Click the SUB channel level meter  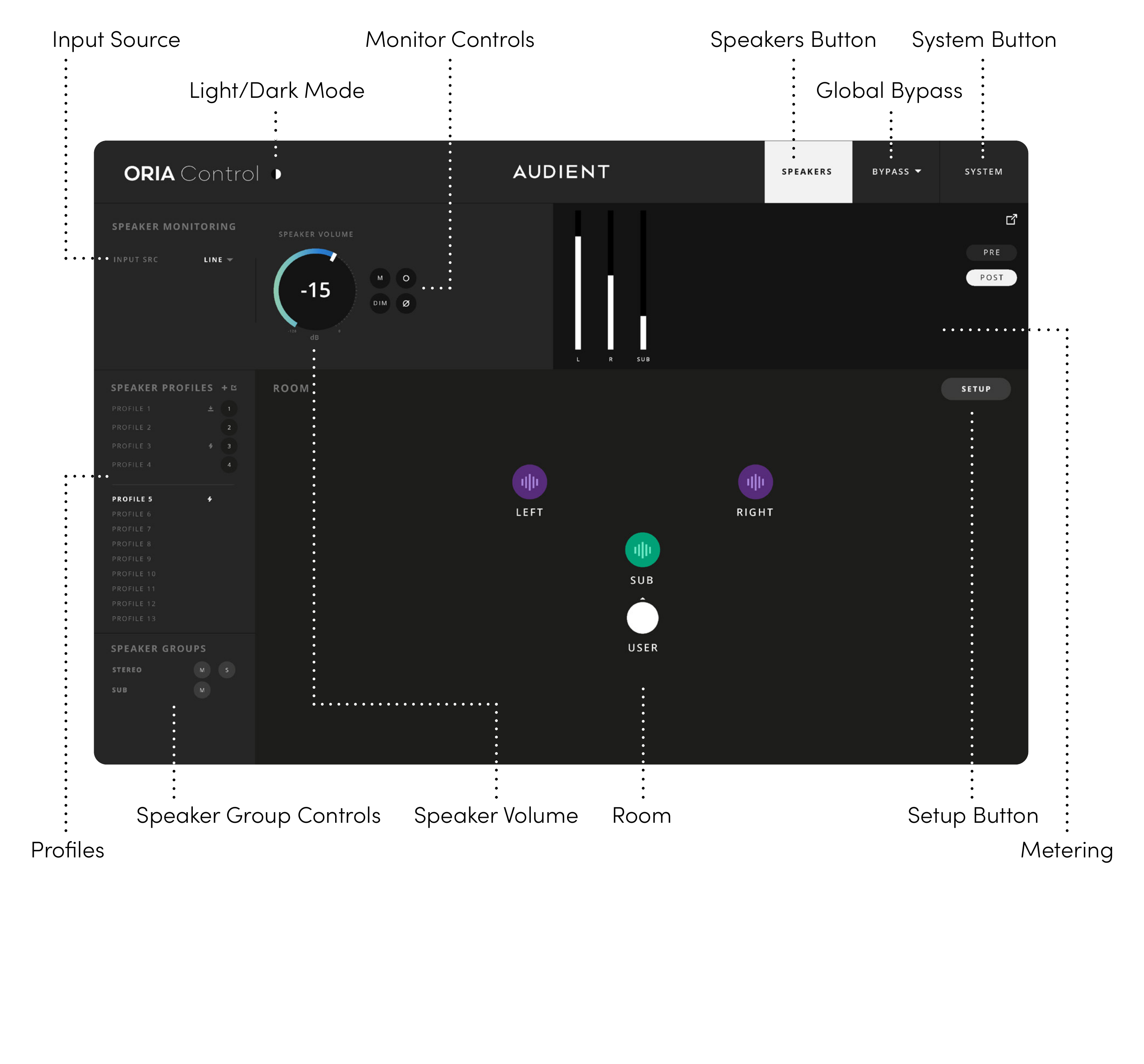click(643, 280)
